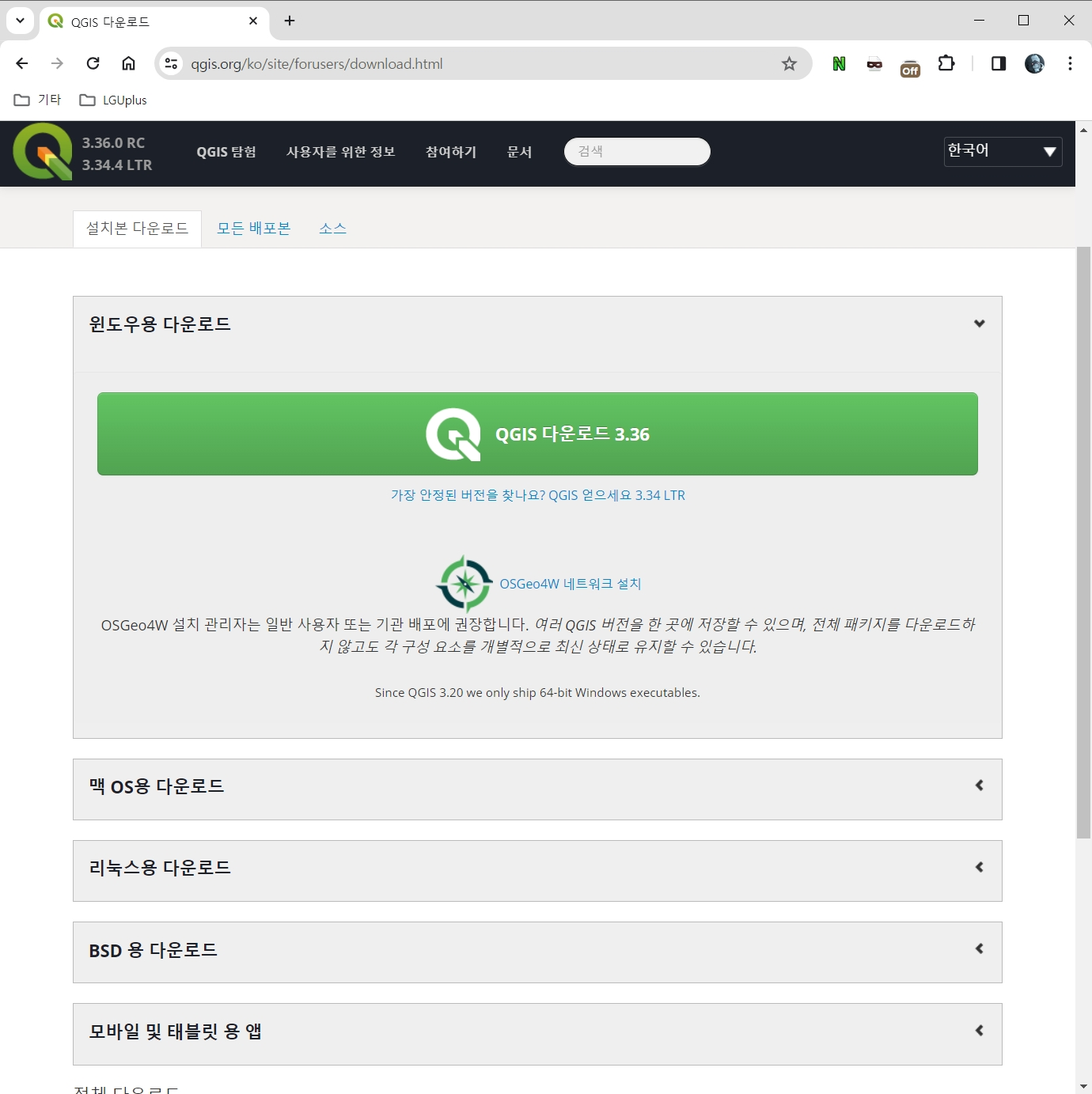Image resolution: width=1092 pixels, height=1094 pixels.
Task: Click the address bar URL
Action: click(317, 64)
